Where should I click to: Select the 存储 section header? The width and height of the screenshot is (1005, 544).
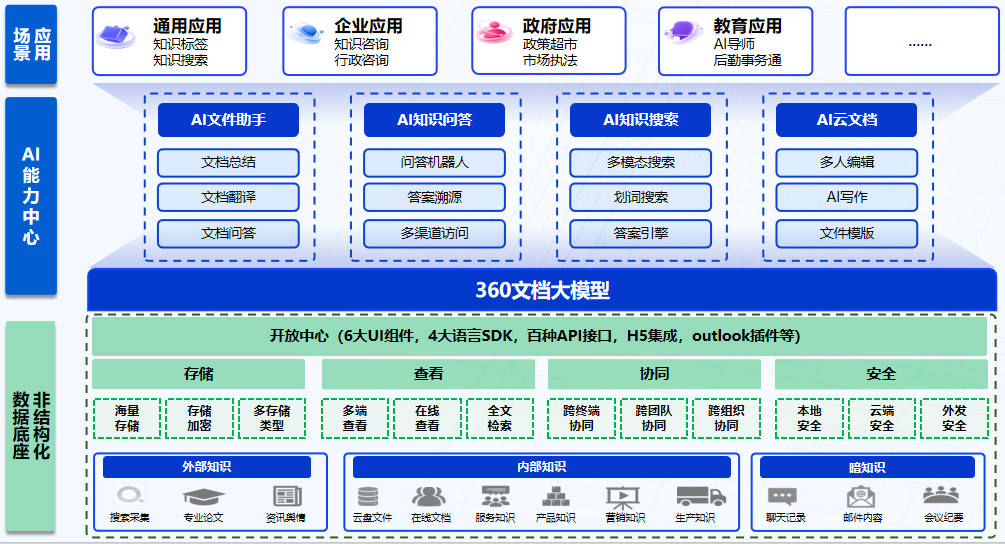[199, 374]
